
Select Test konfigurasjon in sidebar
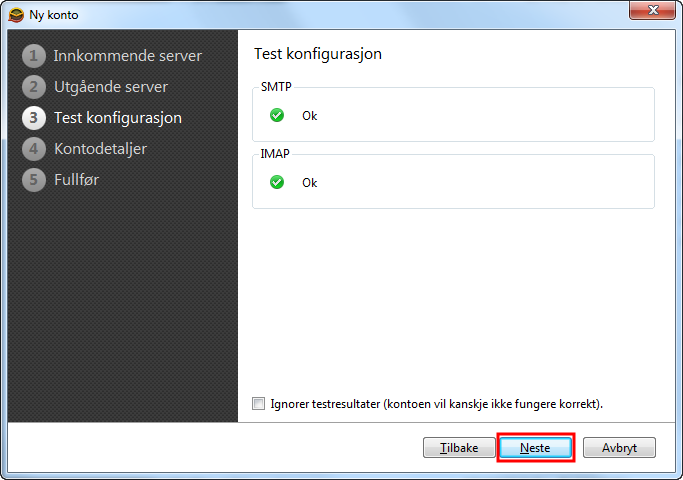(118, 118)
